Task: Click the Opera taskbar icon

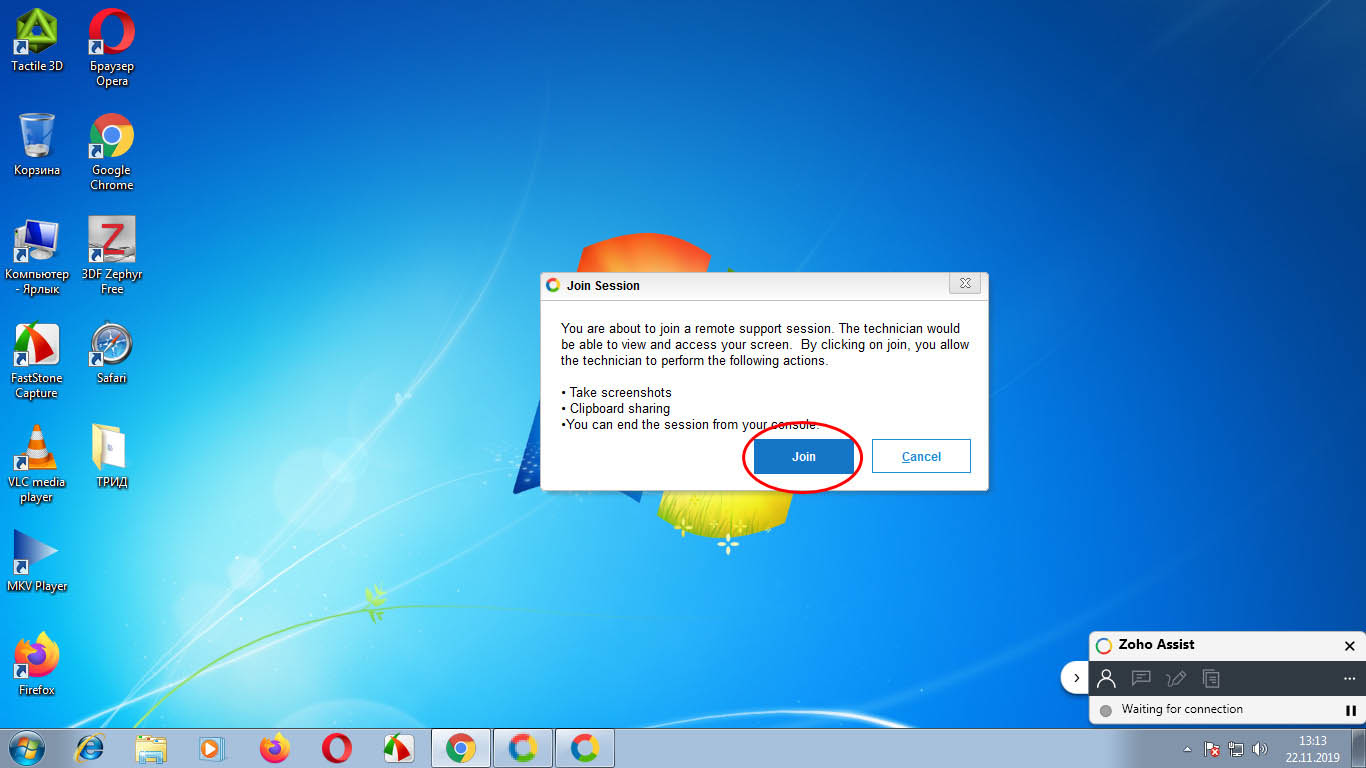Action: 337,748
